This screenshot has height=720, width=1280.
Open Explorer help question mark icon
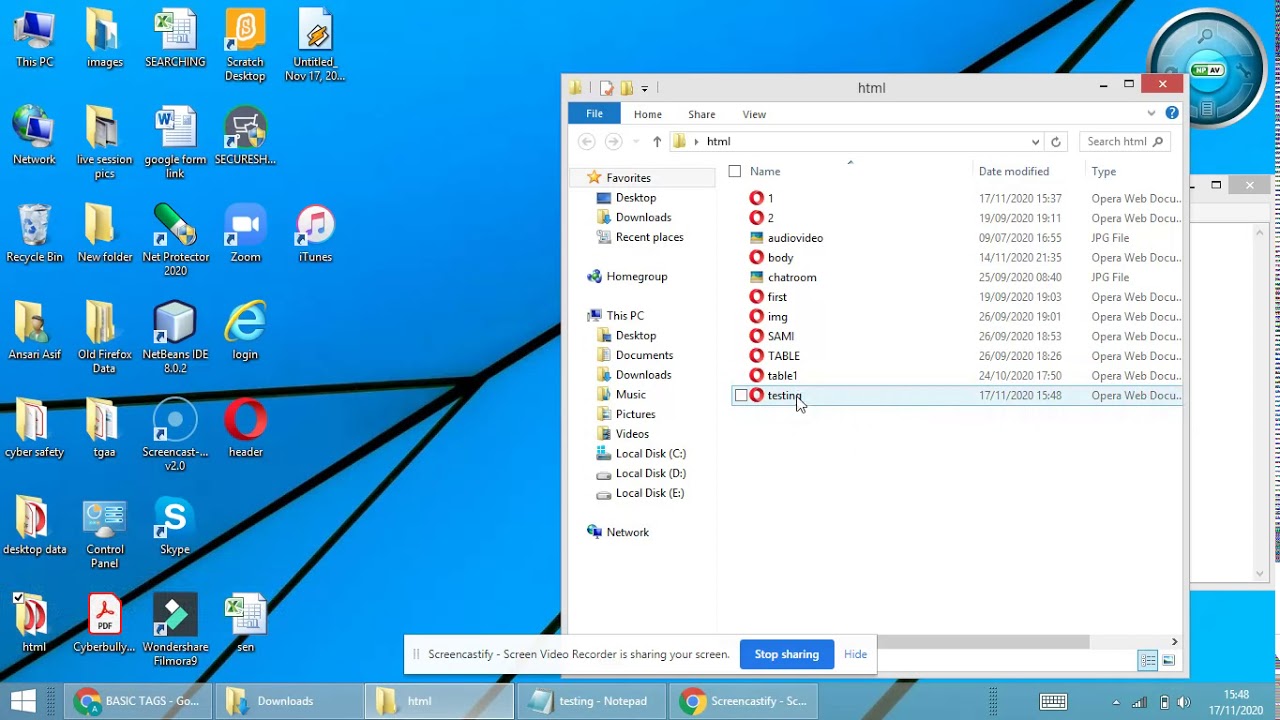pyautogui.click(x=1172, y=113)
